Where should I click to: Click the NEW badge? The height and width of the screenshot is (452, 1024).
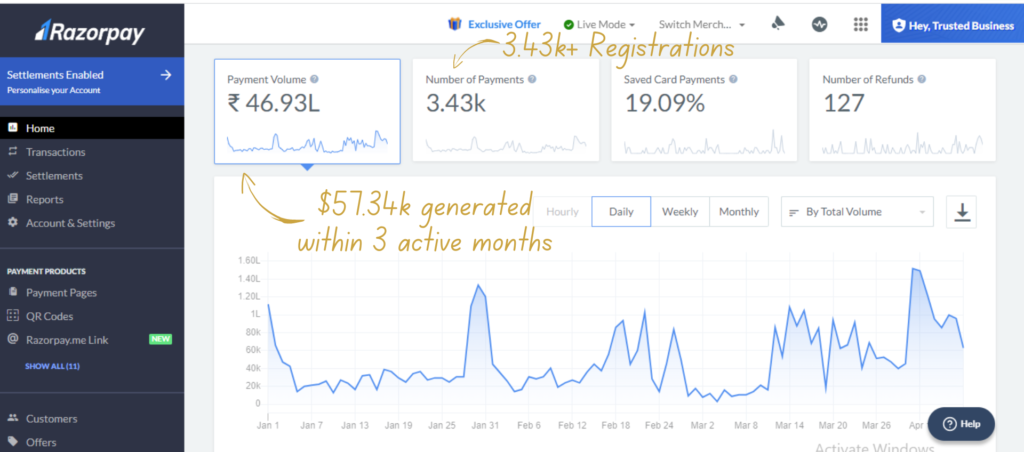[x=160, y=339]
